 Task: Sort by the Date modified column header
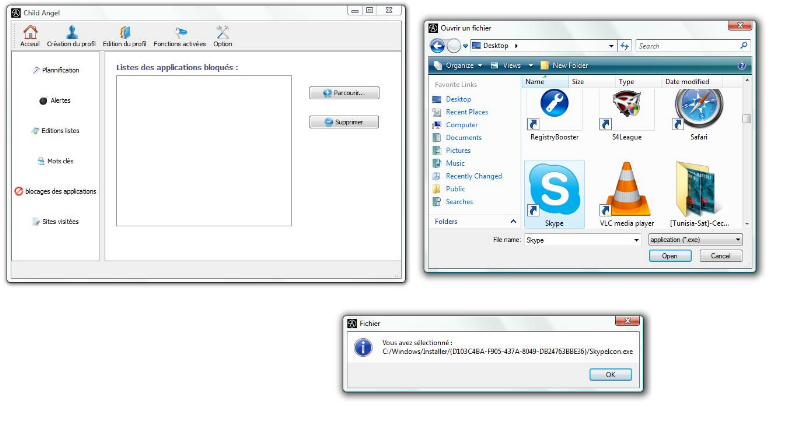click(692, 82)
